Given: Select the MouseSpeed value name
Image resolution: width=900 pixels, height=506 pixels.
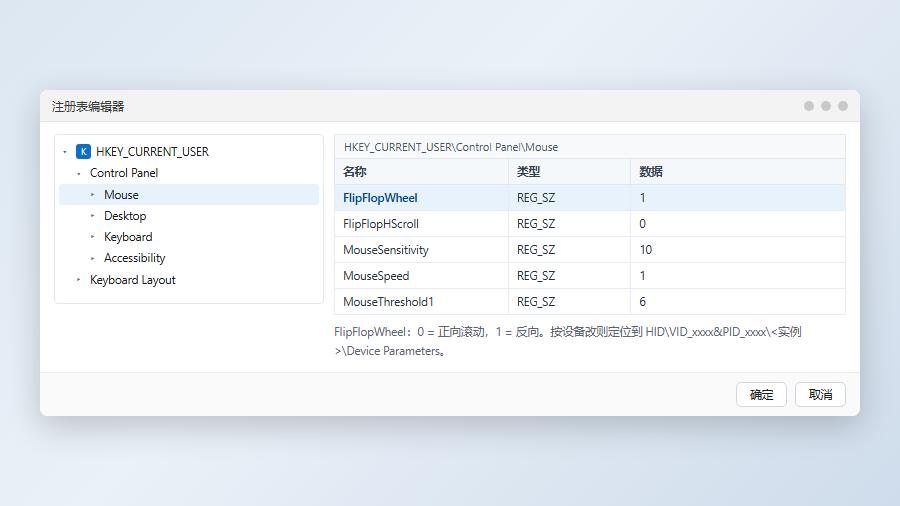Looking at the screenshot, I should pos(376,275).
